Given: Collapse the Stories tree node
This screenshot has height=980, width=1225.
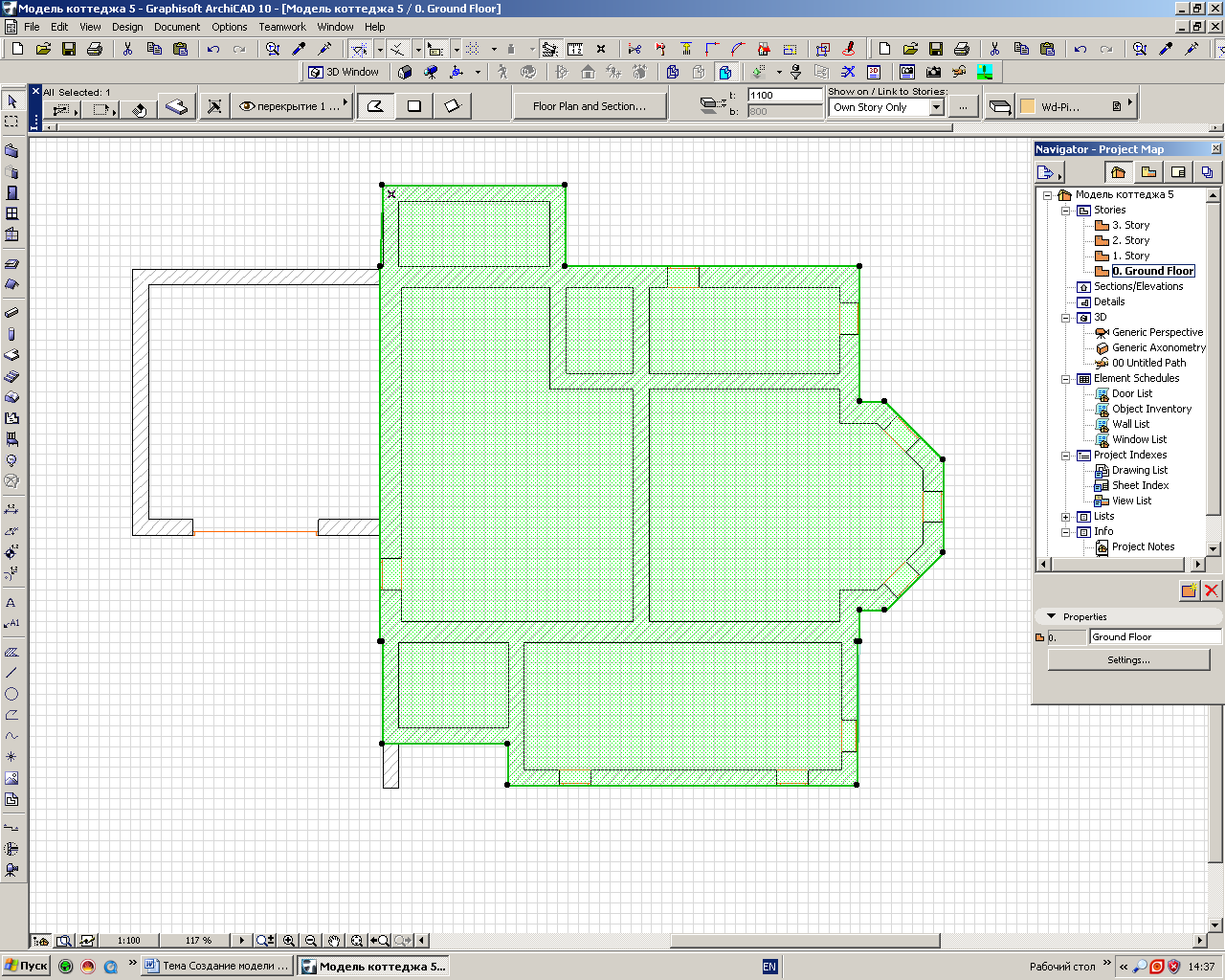Looking at the screenshot, I should [1065, 211].
